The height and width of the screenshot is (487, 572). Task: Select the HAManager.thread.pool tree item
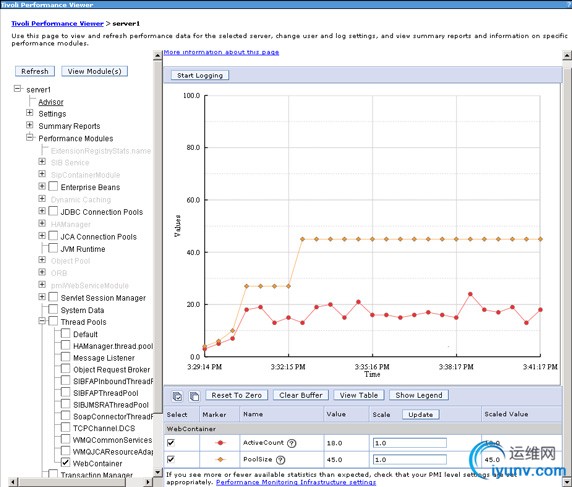tap(113, 346)
